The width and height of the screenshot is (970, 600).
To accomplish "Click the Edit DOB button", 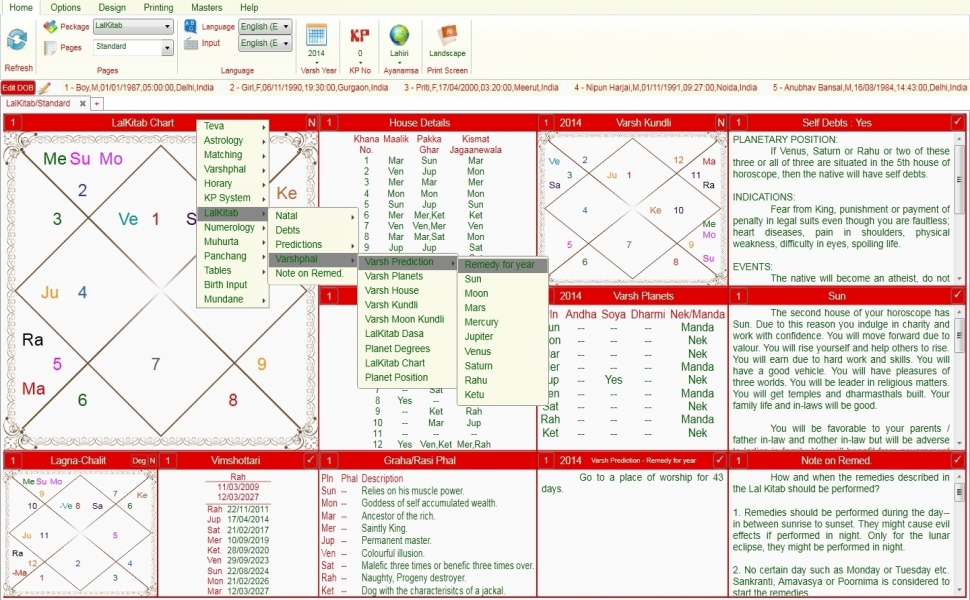I will click(18, 88).
